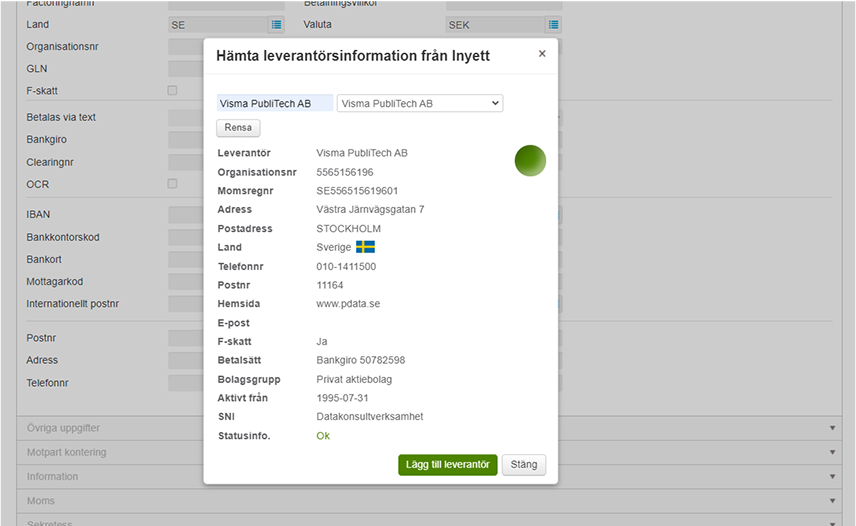Screen dimensions: 856x526
Task: Click the Bankgiro 50782598 value
Action: 361,360
